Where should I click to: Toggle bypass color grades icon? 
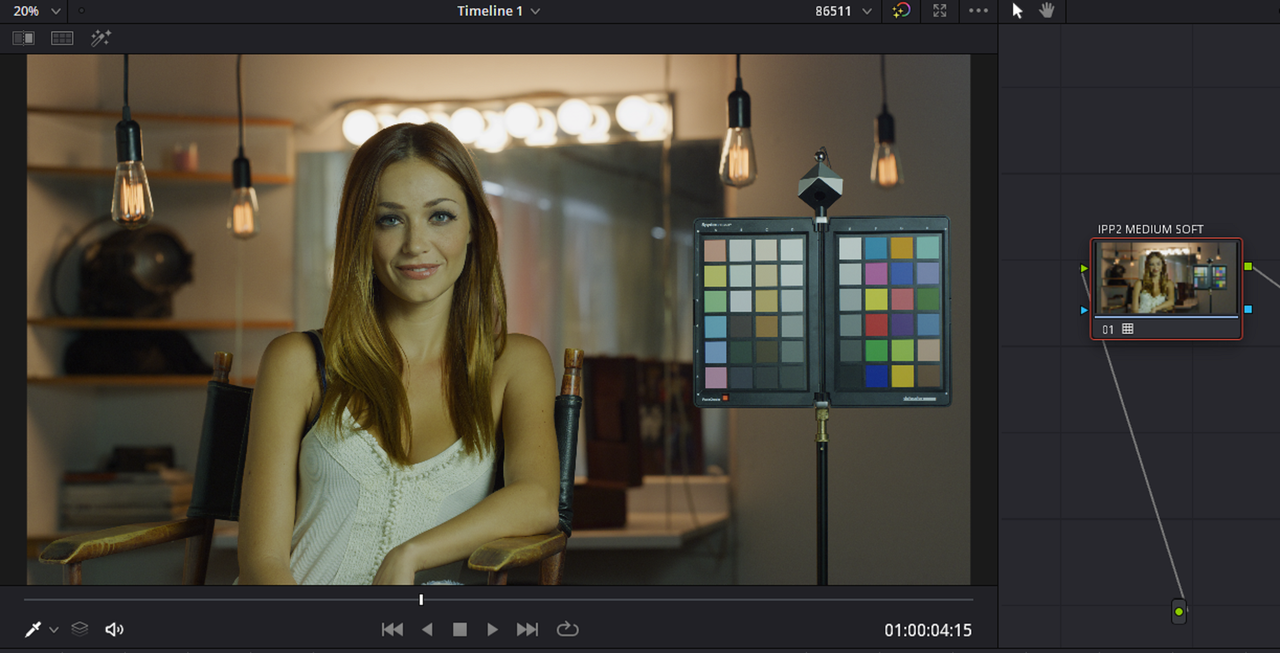coord(902,11)
